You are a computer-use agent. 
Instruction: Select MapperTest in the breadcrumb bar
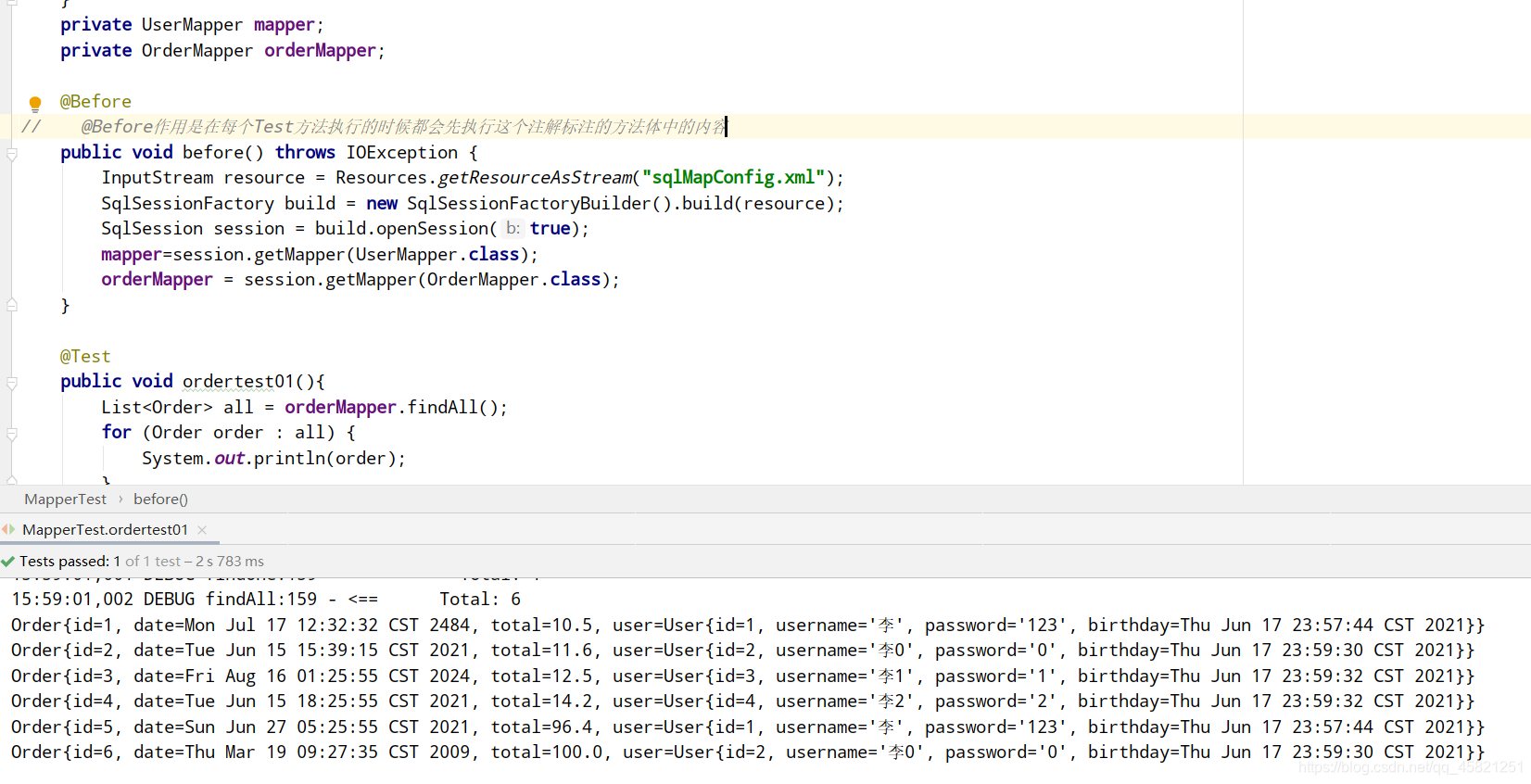[x=65, y=499]
